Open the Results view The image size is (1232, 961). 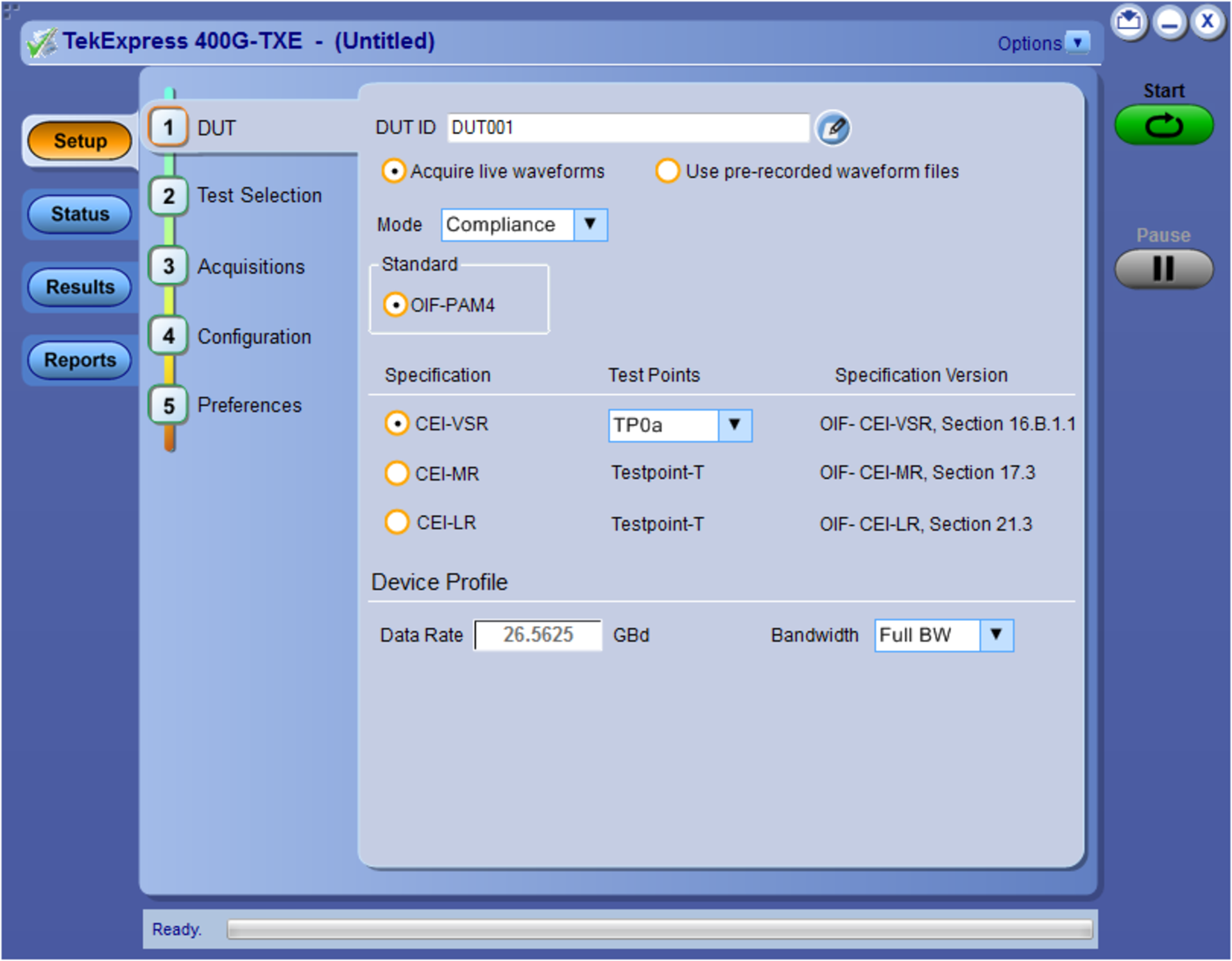click(x=78, y=287)
